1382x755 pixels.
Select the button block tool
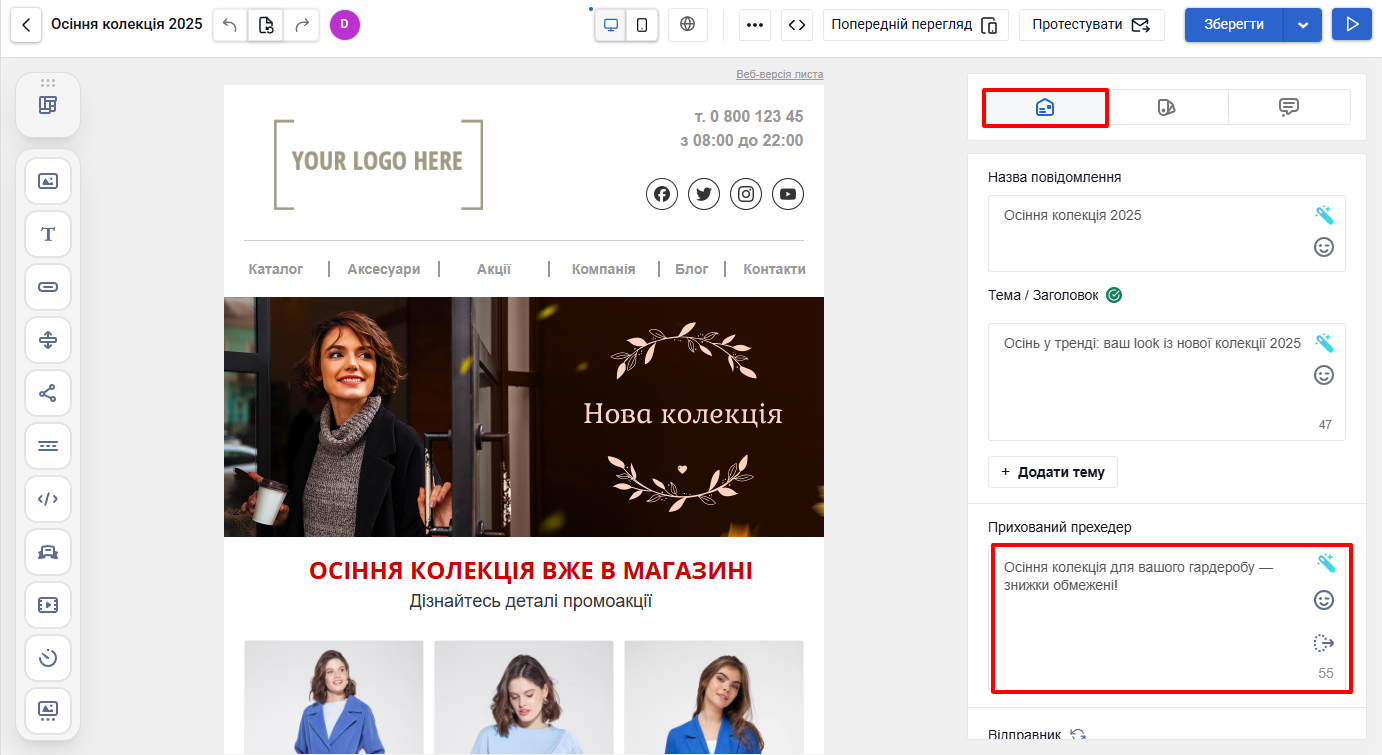point(48,287)
